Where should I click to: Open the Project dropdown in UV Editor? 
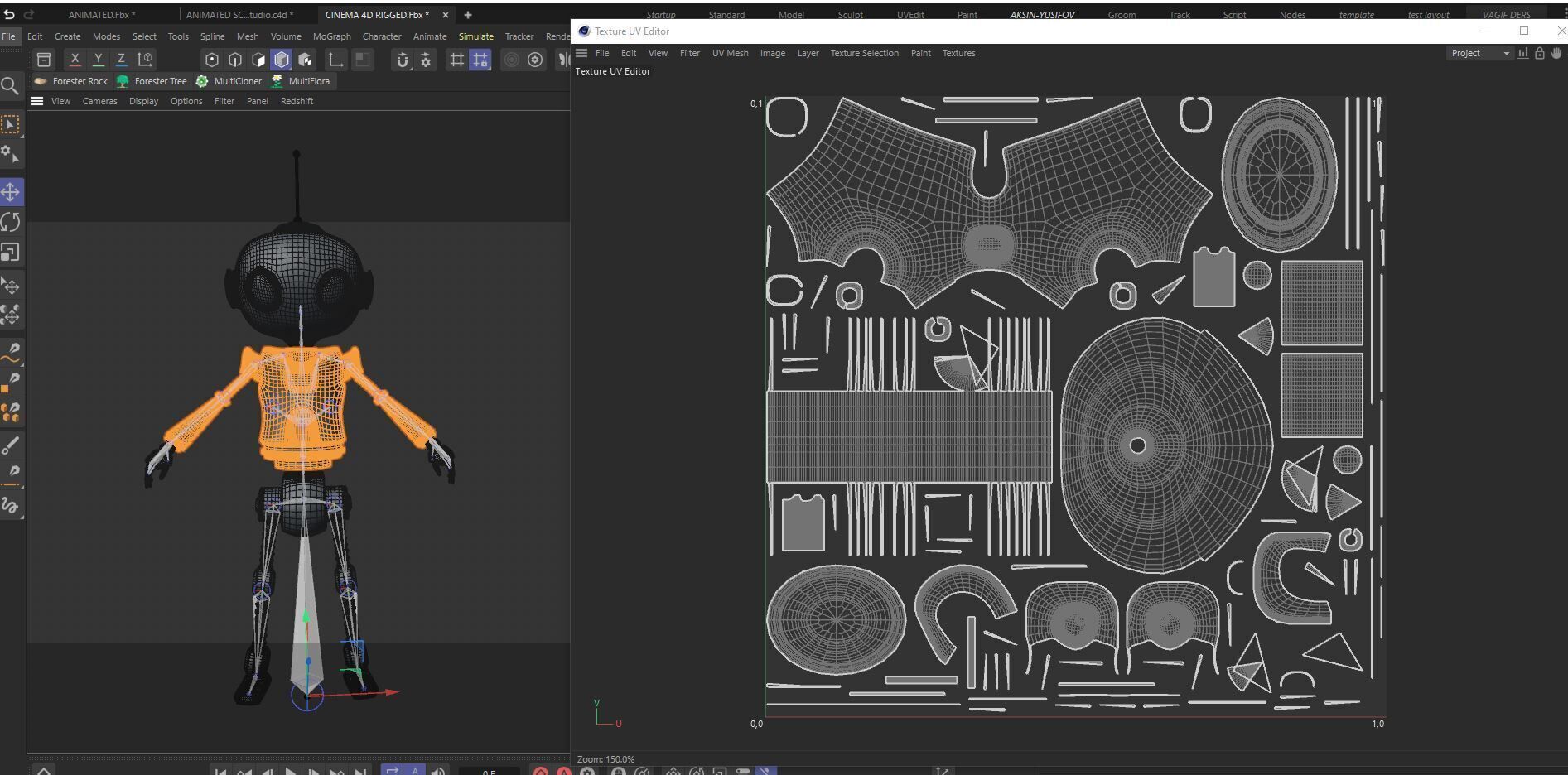[x=1480, y=53]
